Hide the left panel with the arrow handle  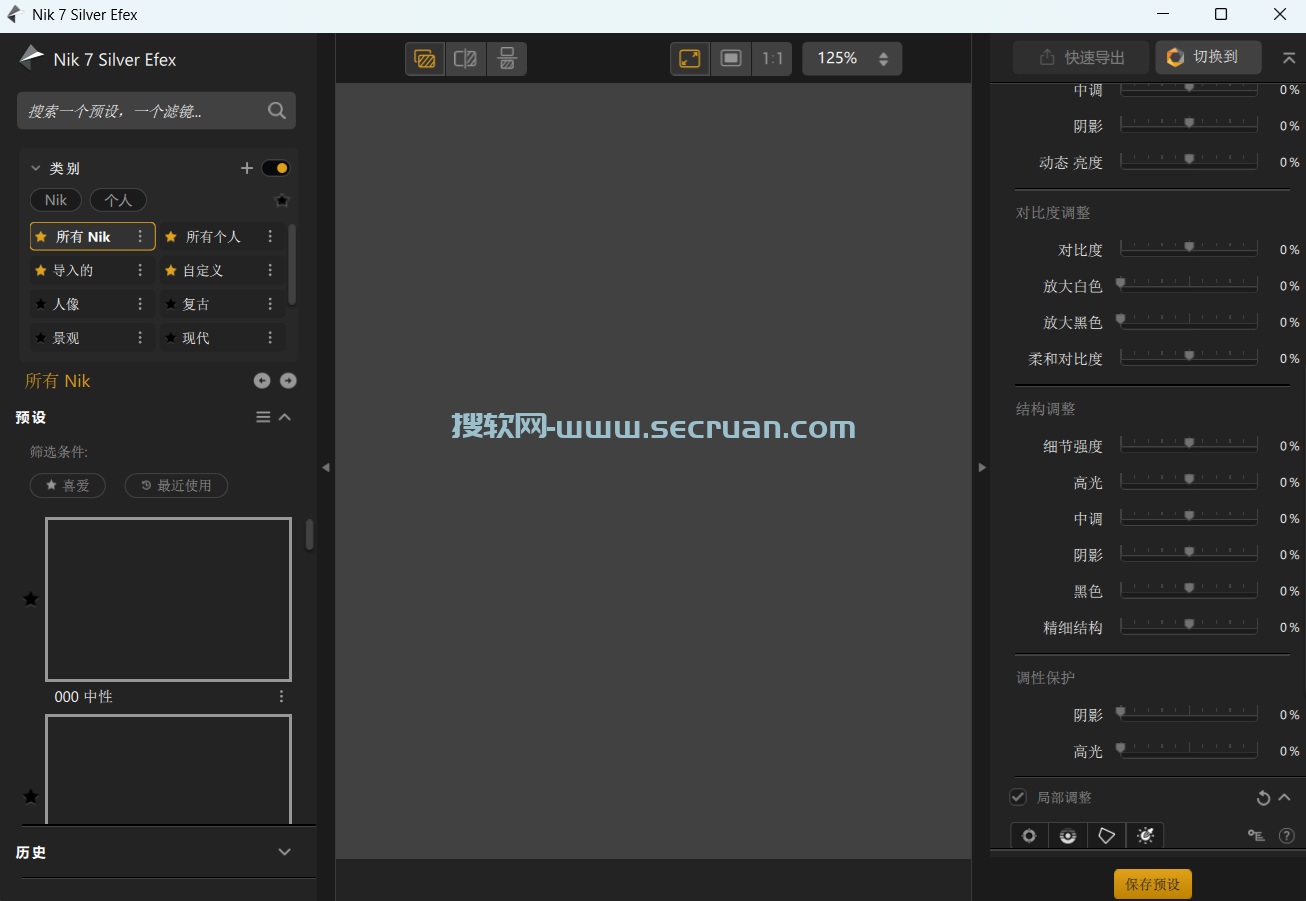click(326, 467)
